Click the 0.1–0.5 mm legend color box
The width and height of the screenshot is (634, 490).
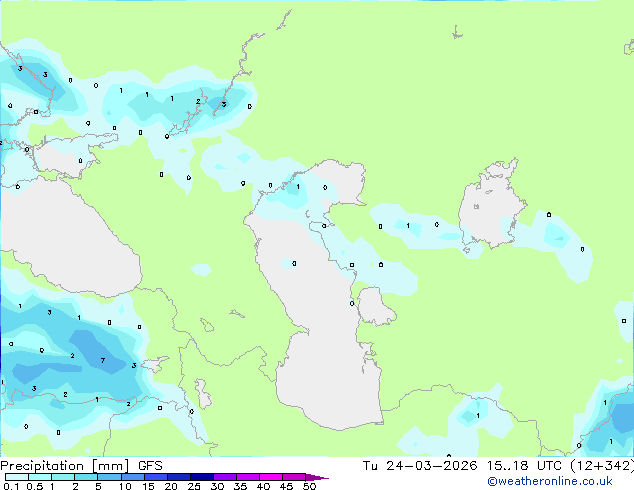point(17,477)
